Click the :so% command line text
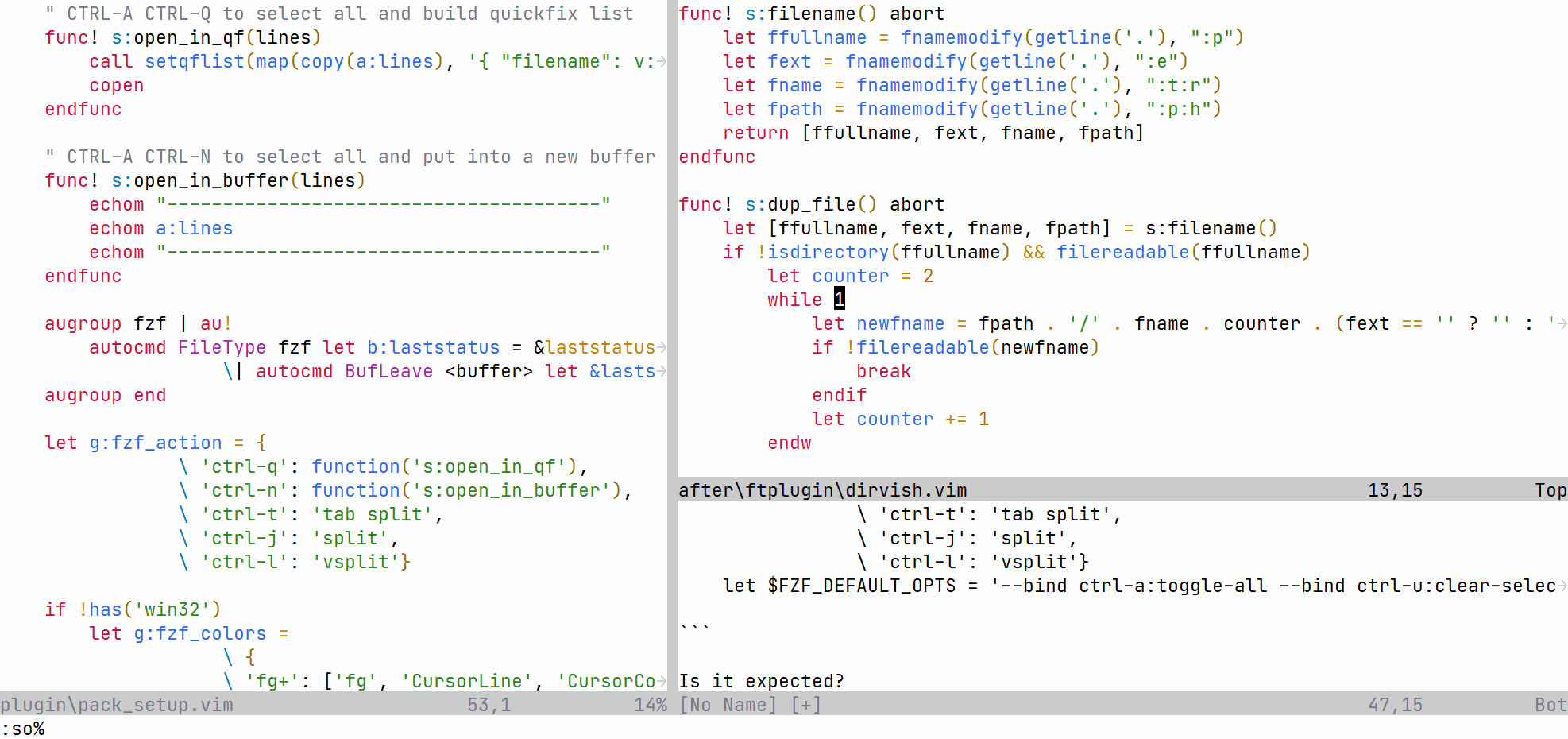 [x=22, y=729]
